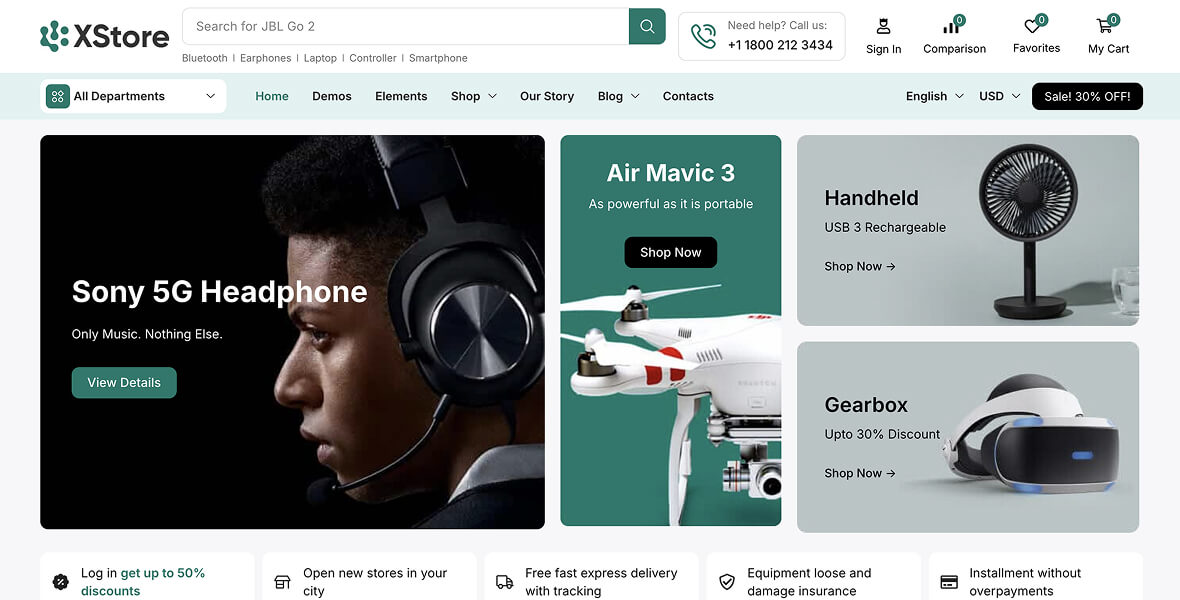The height and width of the screenshot is (600, 1180).
Task: Click the VR headset product image
Action: [1031, 435]
